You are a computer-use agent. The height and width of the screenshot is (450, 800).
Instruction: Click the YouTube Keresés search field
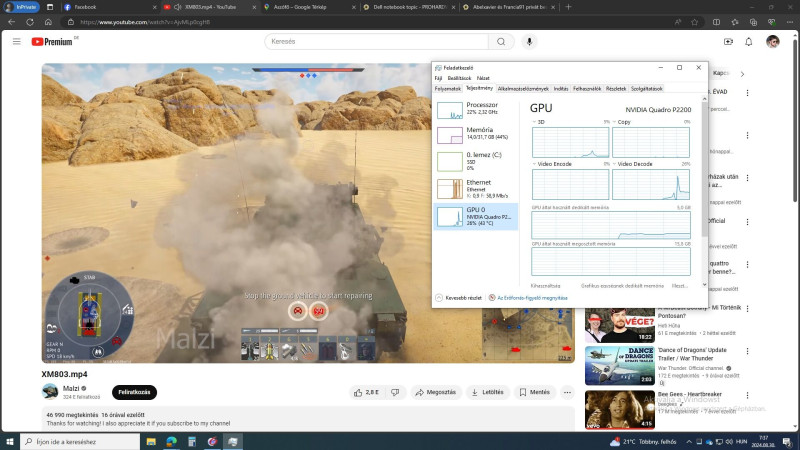377,42
